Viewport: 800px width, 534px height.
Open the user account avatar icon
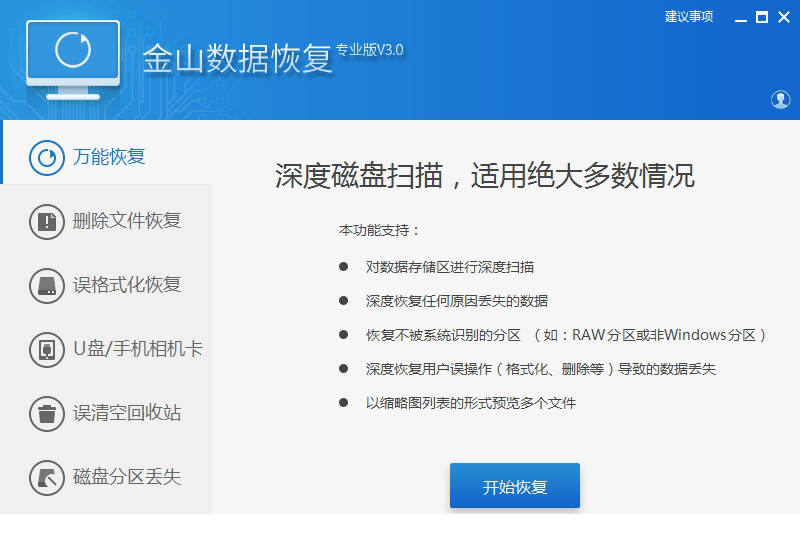click(780, 99)
